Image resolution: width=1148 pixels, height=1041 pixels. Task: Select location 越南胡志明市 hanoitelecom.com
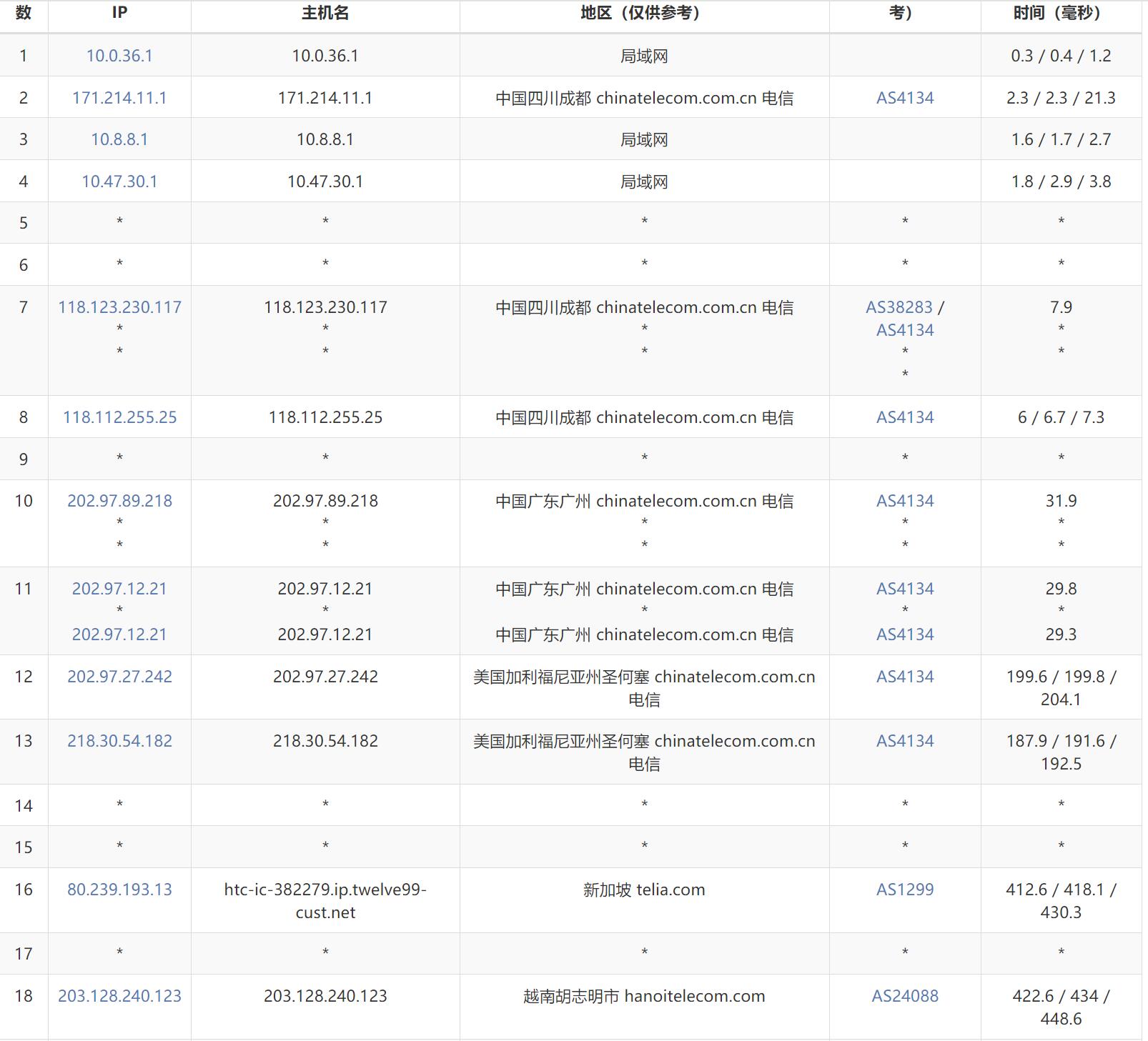tap(644, 996)
